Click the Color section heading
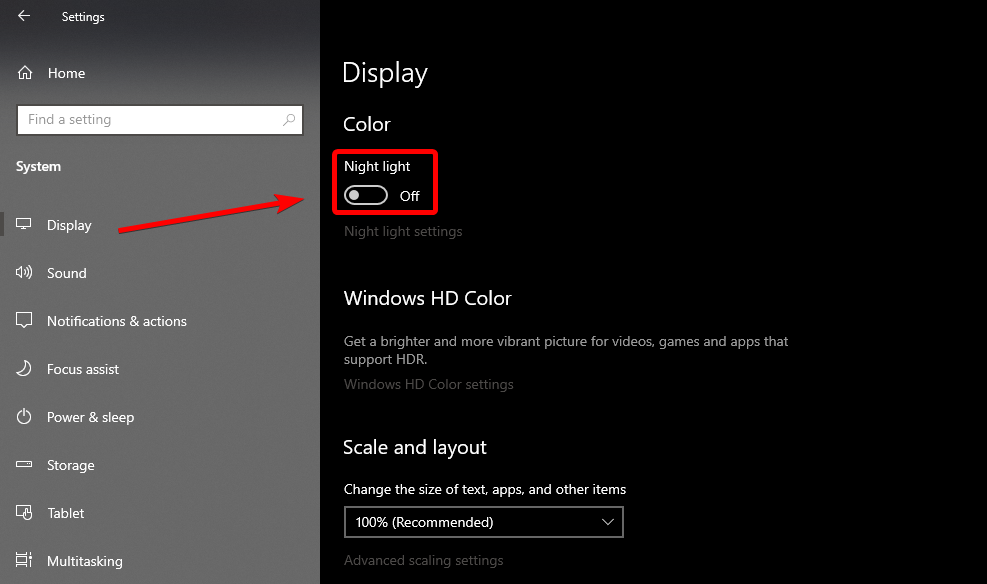987x584 pixels. [366, 124]
